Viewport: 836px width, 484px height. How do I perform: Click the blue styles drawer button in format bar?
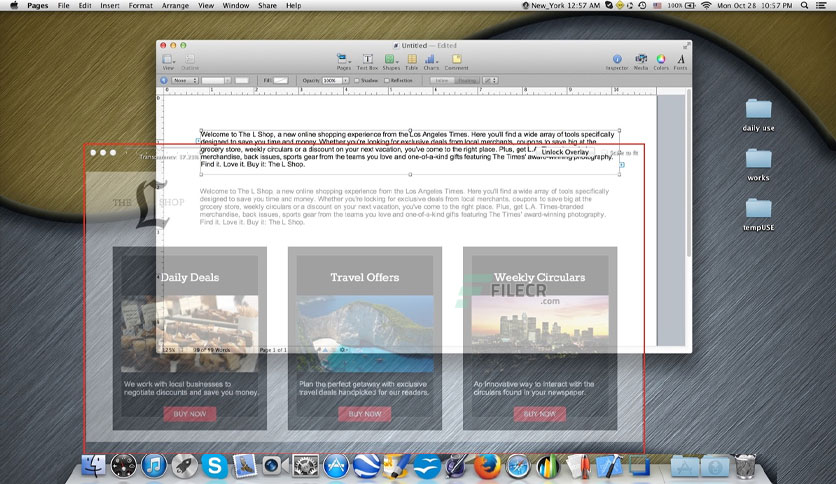tap(164, 80)
